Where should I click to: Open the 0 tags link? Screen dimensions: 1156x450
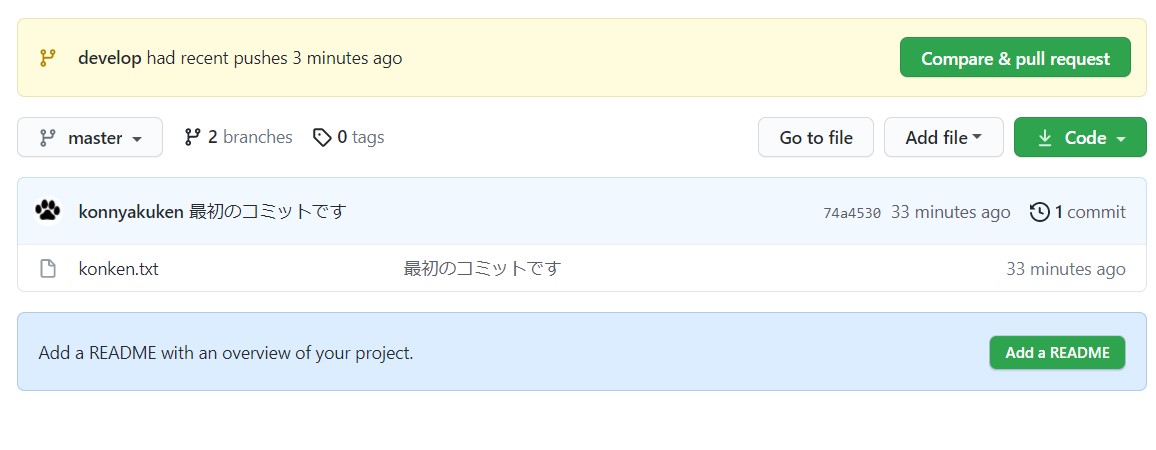coord(360,137)
